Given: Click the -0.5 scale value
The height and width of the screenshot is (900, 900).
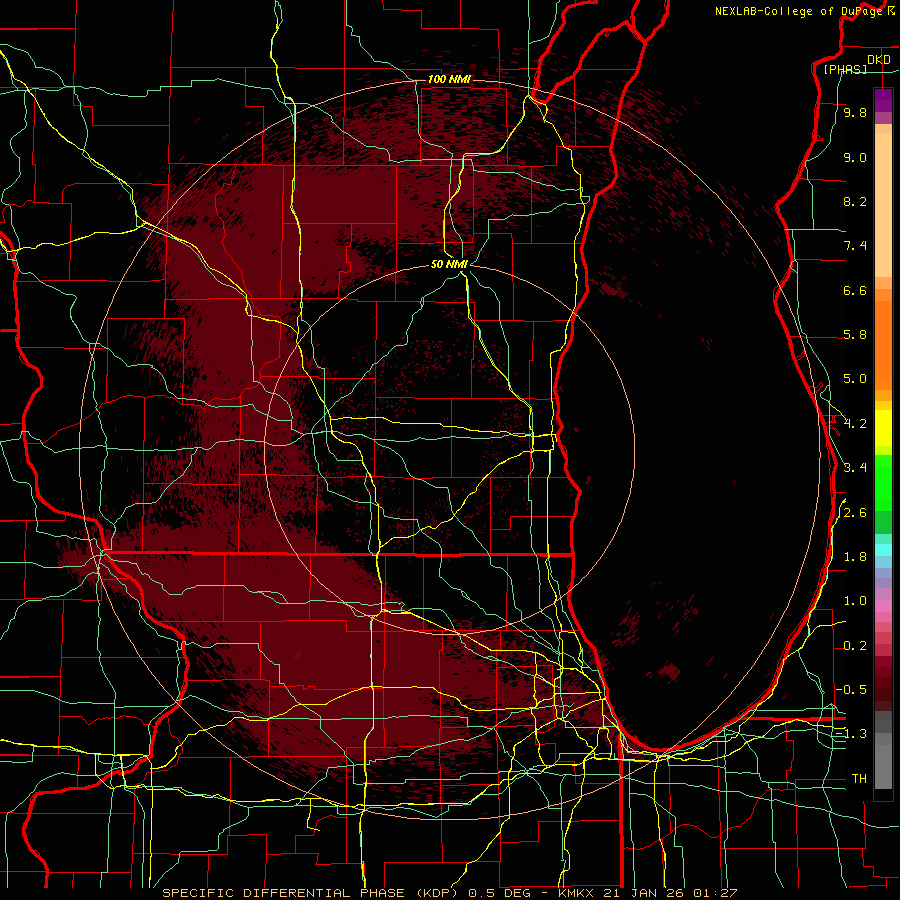Looking at the screenshot, I should pos(851,690).
